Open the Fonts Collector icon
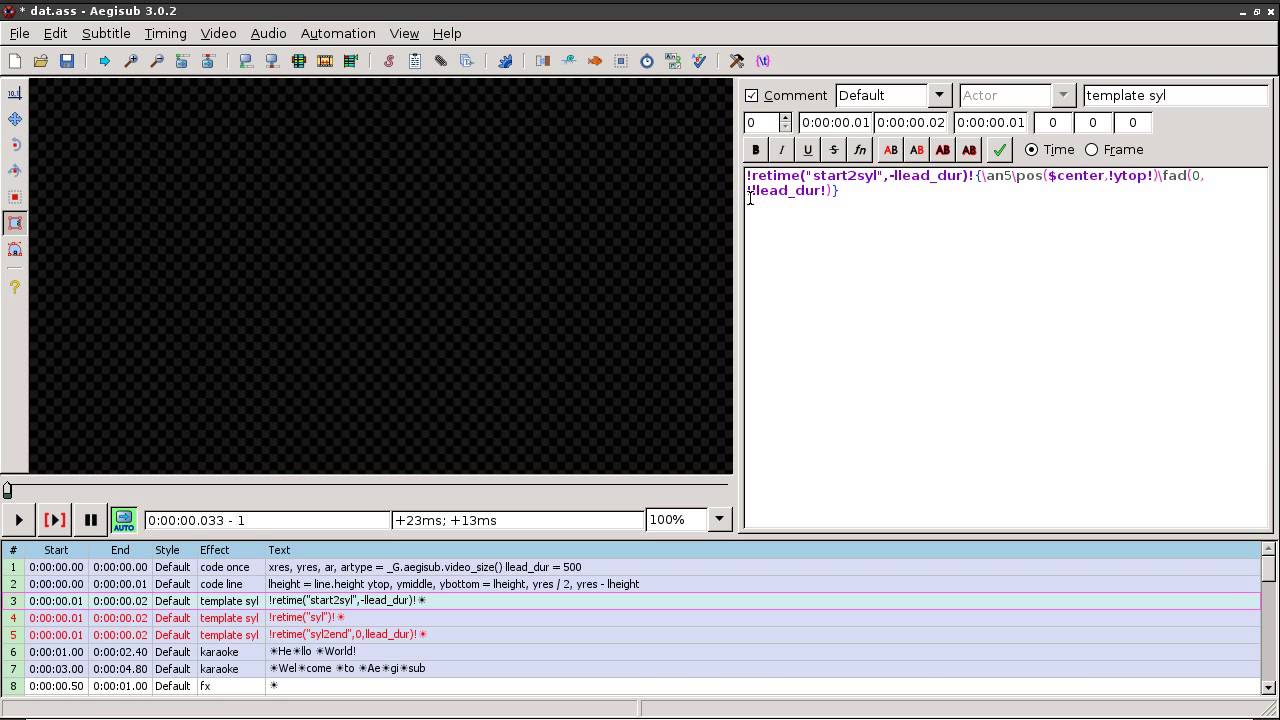1280x720 pixels. (x=467, y=61)
